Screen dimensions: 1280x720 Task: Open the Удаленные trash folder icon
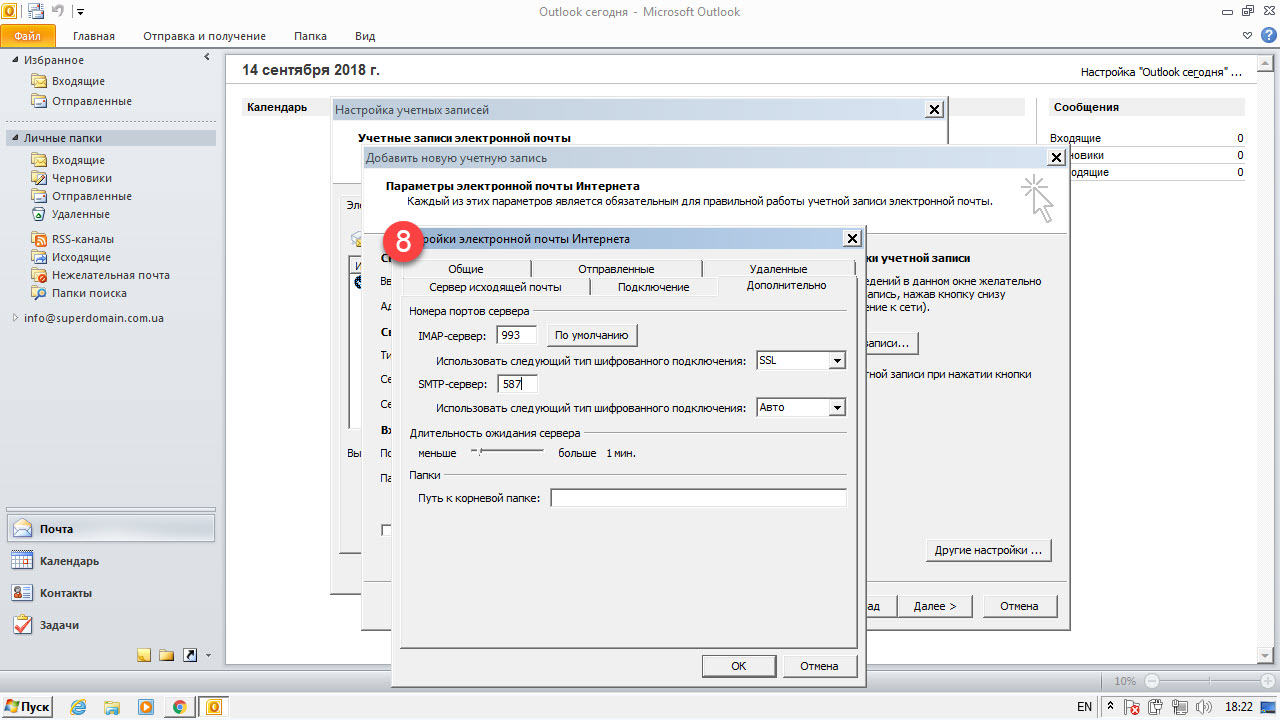[x=39, y=214]
